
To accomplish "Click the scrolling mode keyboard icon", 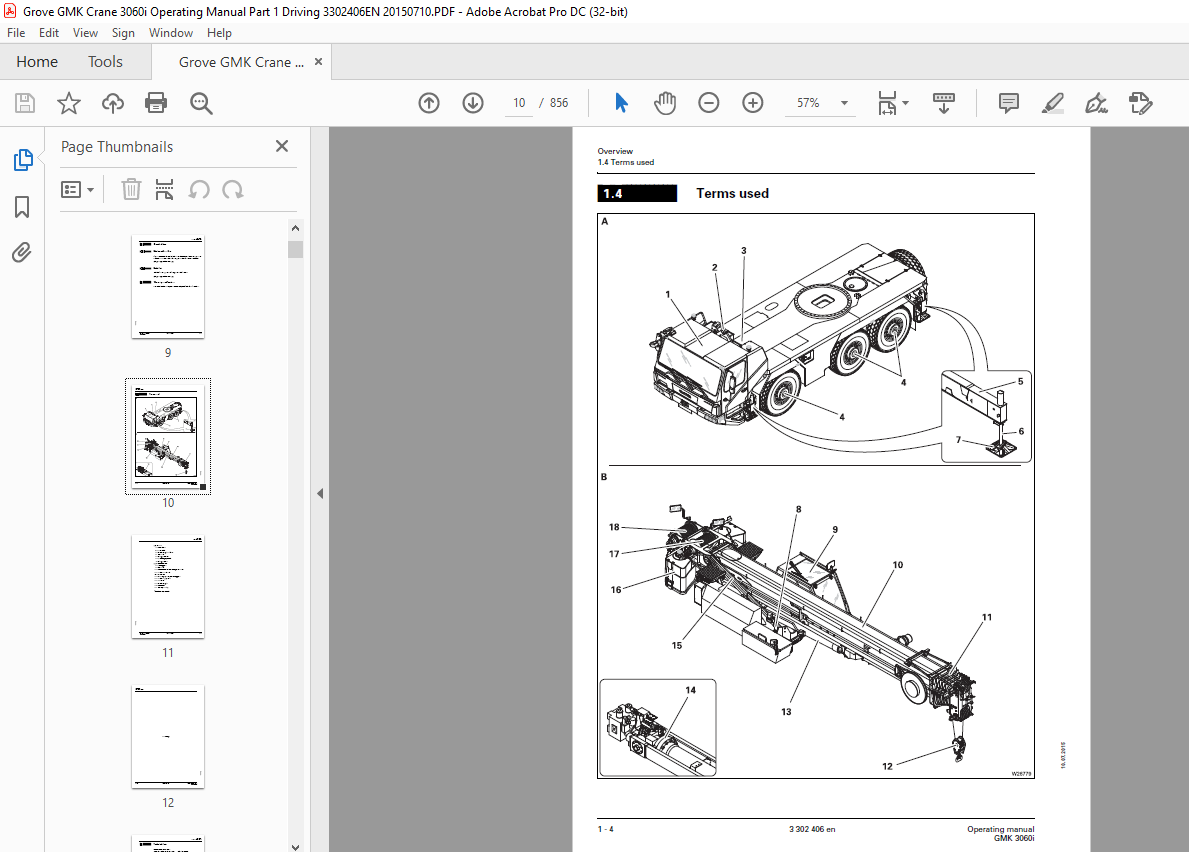I will point(944,102).
